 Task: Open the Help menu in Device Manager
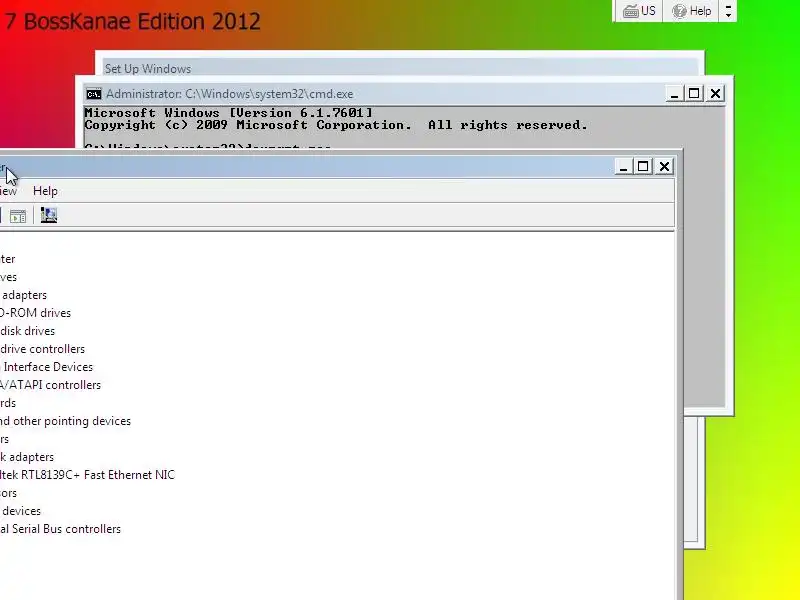click(x=45, y=191)
